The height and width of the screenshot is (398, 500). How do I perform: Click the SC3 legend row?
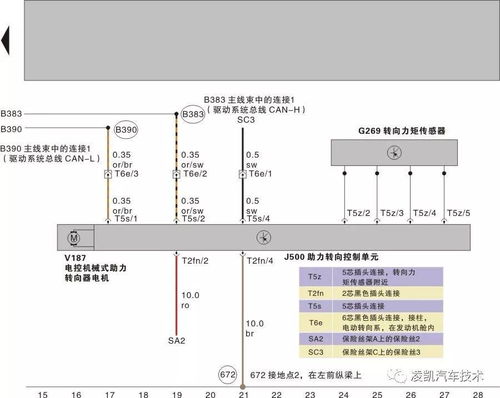click(x=371, y=352)
